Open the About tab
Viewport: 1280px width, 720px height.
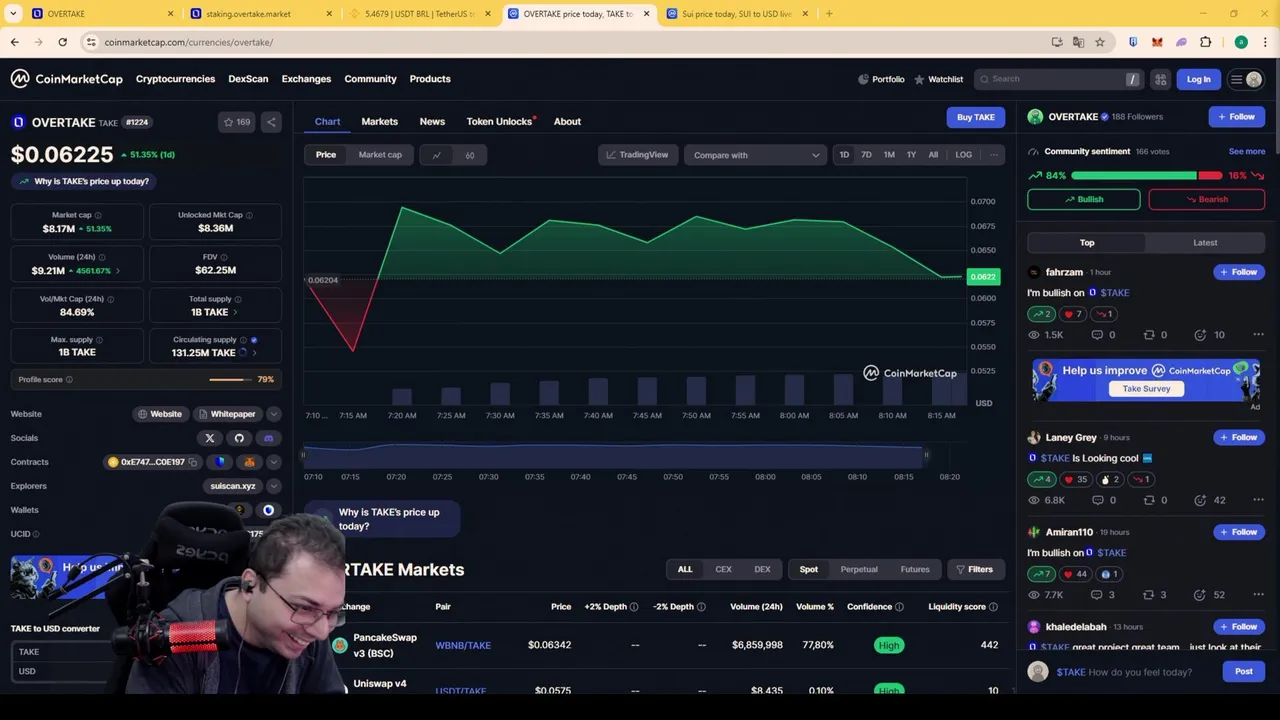click(x=567, y=121)
